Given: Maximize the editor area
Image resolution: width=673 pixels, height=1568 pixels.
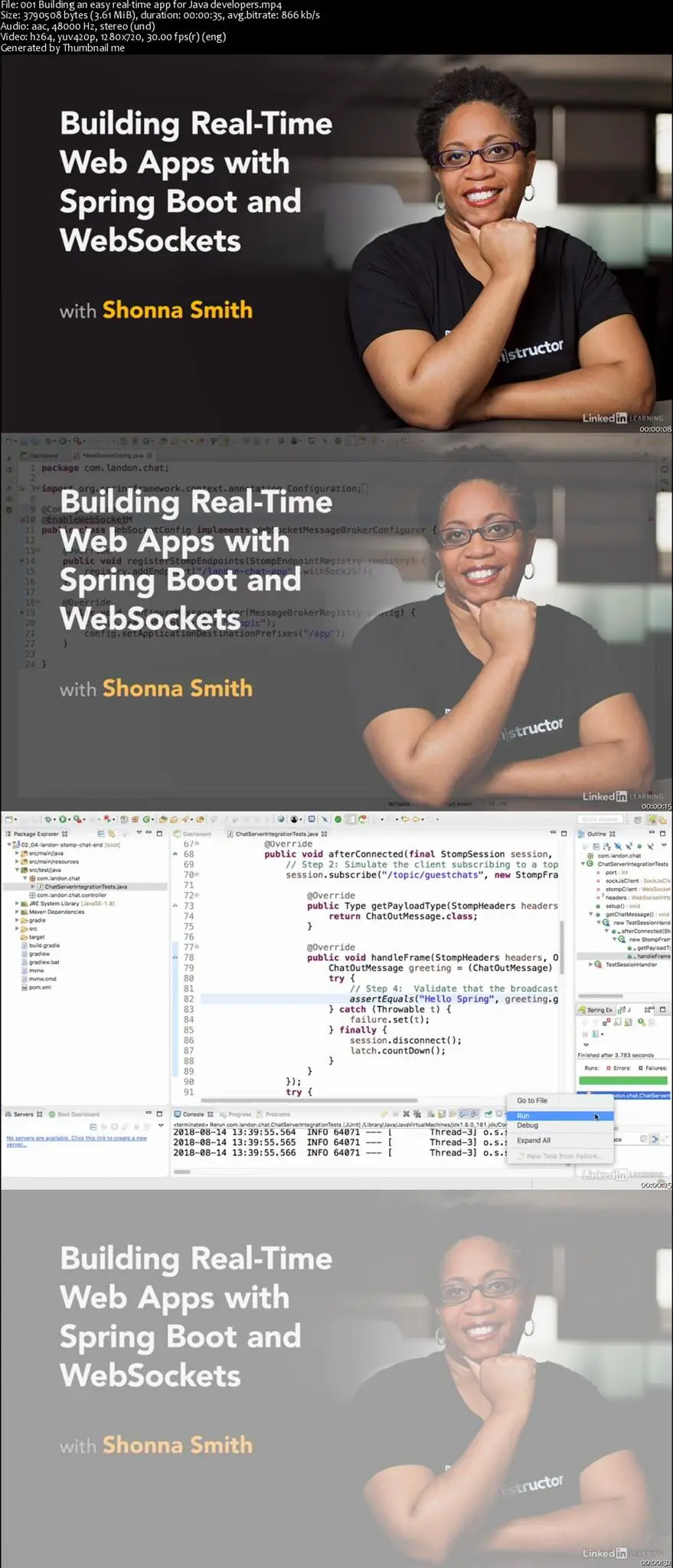Looking at the screenshot, I should pos(564,833).
